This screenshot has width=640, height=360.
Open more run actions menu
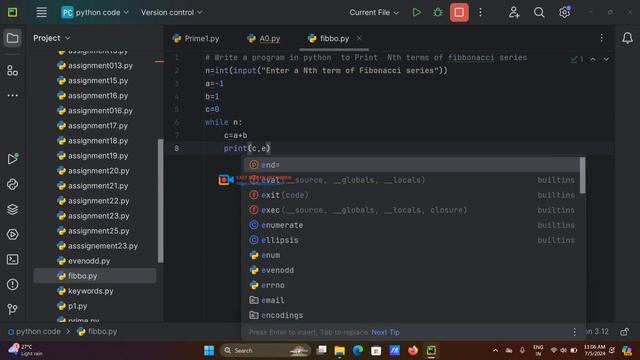click(480, 12)
